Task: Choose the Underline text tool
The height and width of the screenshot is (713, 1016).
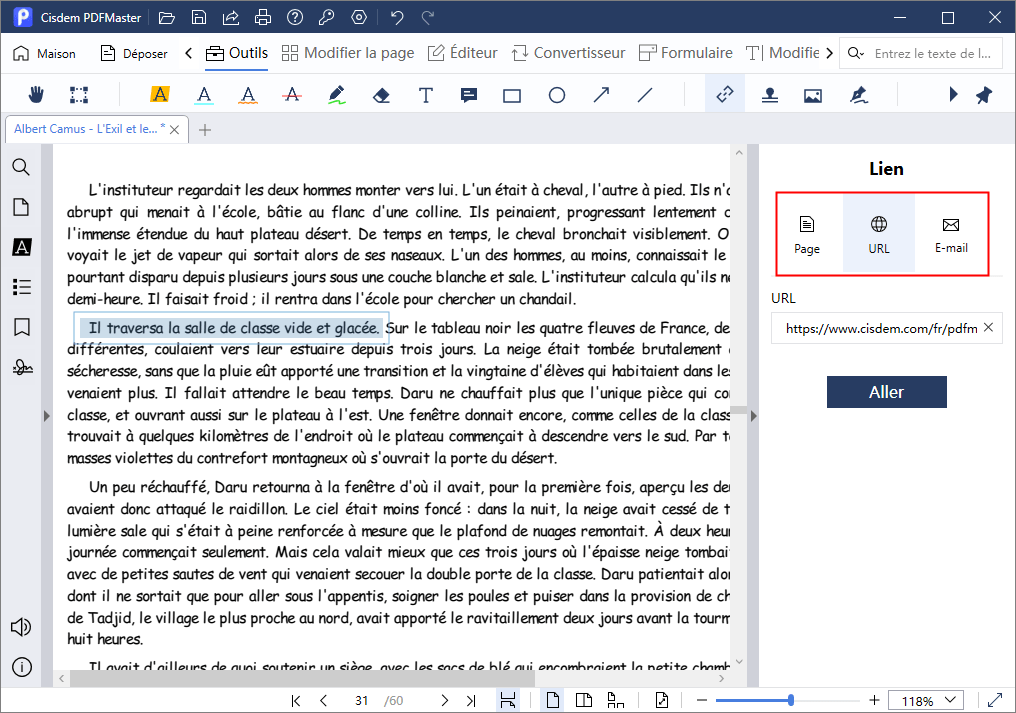Action: click(204, 95)
